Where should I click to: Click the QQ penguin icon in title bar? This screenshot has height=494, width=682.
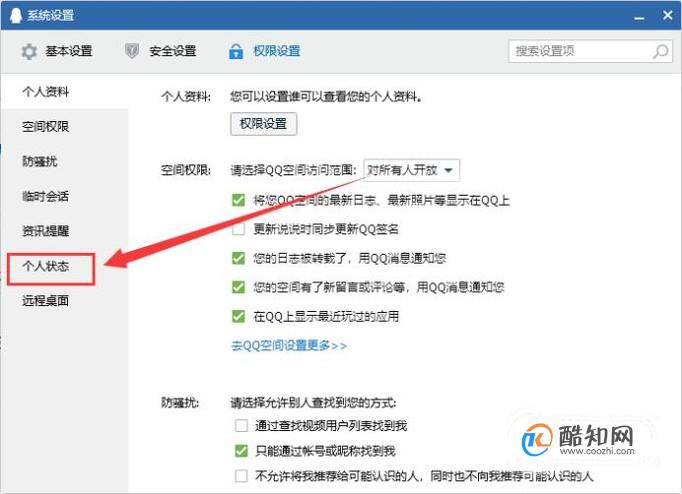tap(16, 15)
